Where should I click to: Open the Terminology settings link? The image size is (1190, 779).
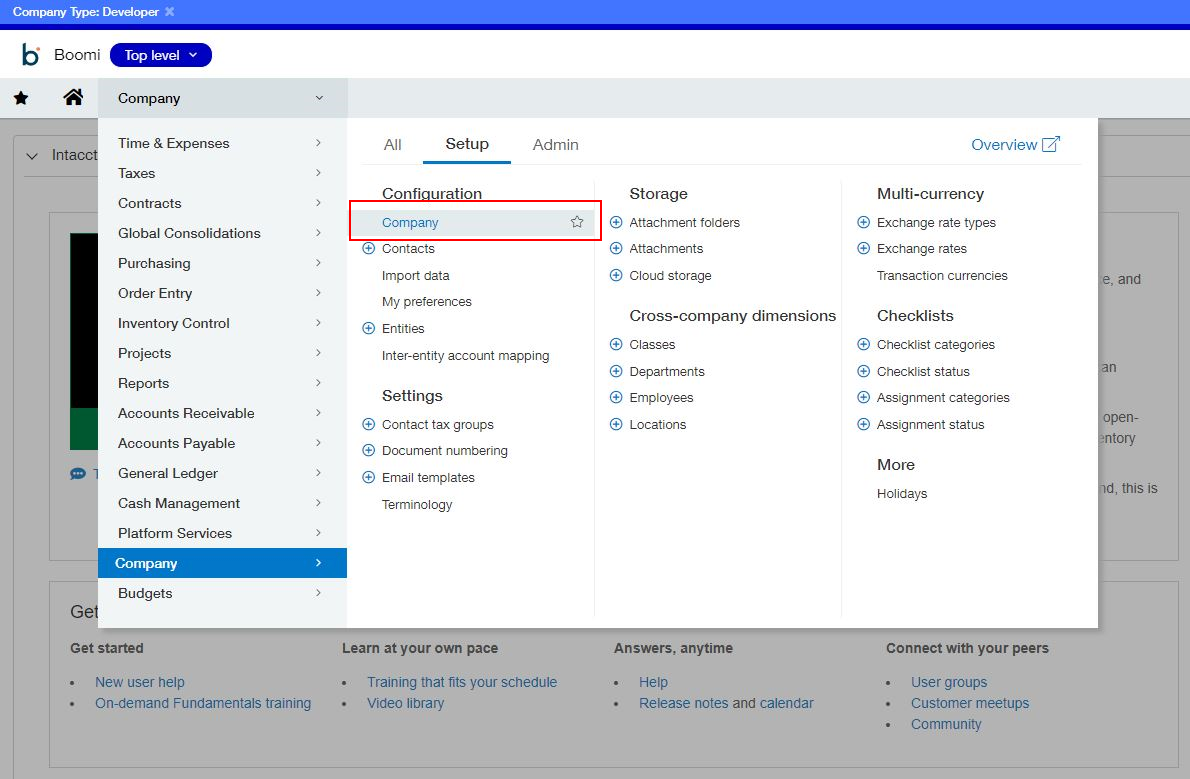pyautogui.click(x=417, y=505)
